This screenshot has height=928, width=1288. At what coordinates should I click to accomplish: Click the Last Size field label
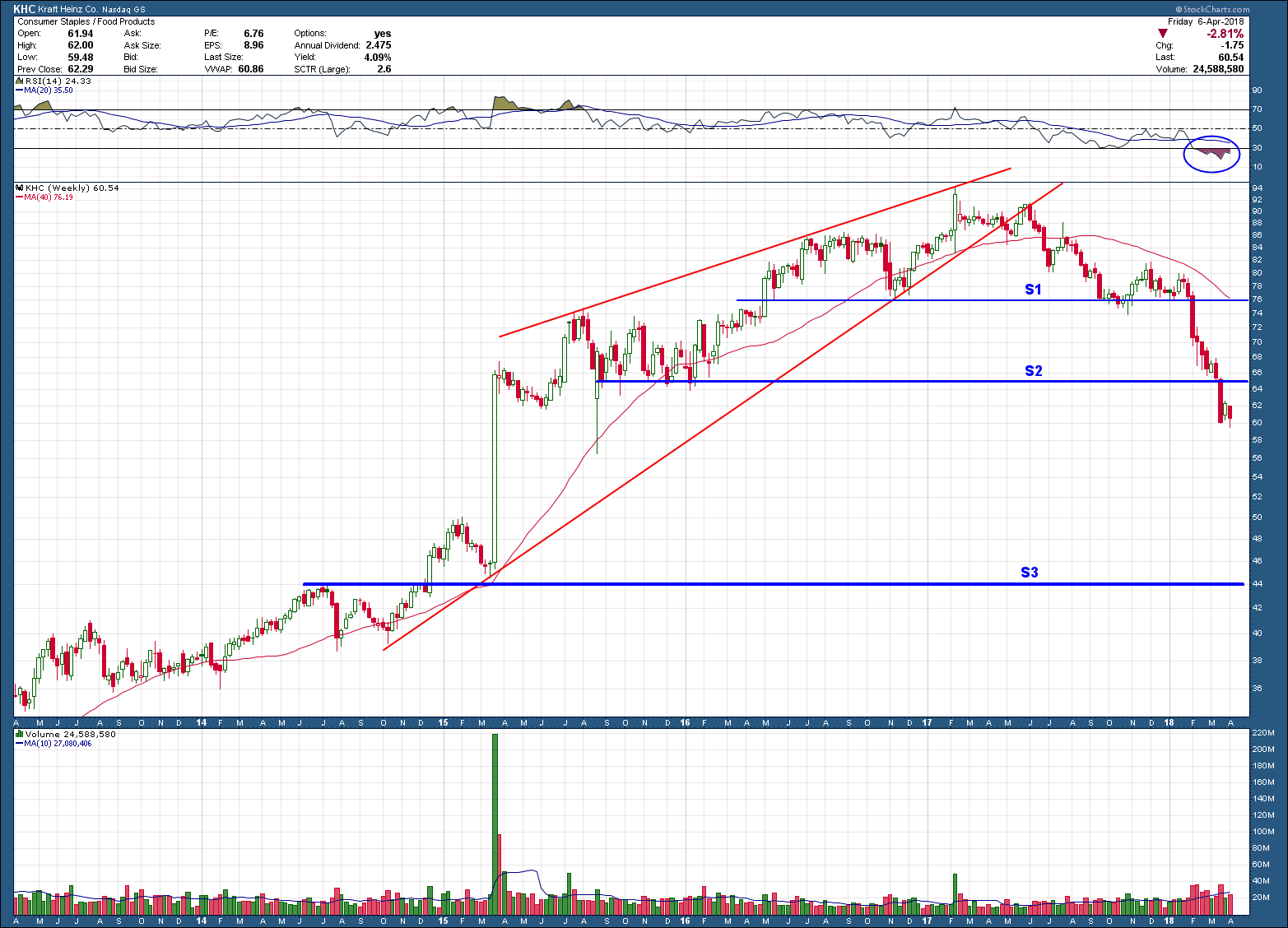(223, 58)
